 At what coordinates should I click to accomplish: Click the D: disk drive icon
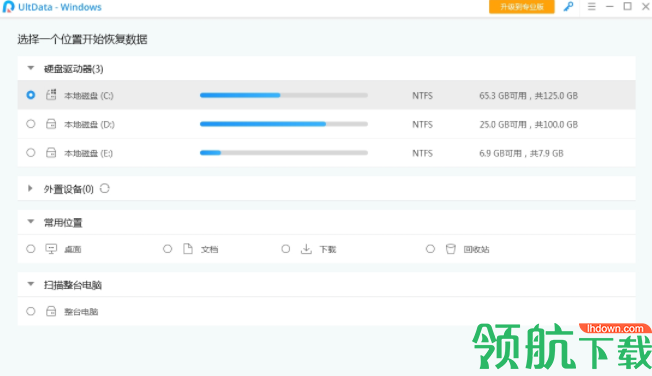51,124
